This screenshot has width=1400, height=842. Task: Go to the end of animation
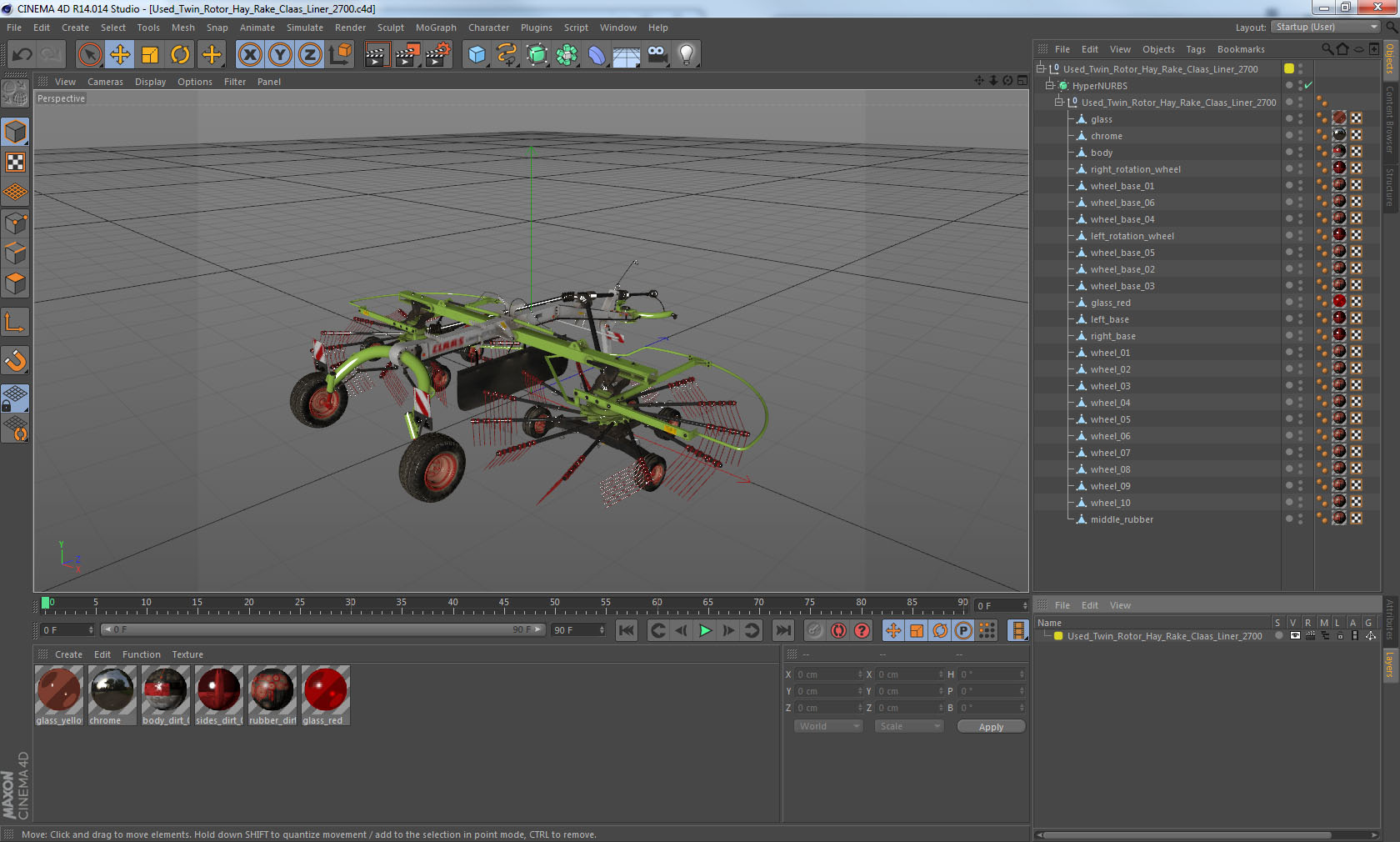(x=783, y=630)
